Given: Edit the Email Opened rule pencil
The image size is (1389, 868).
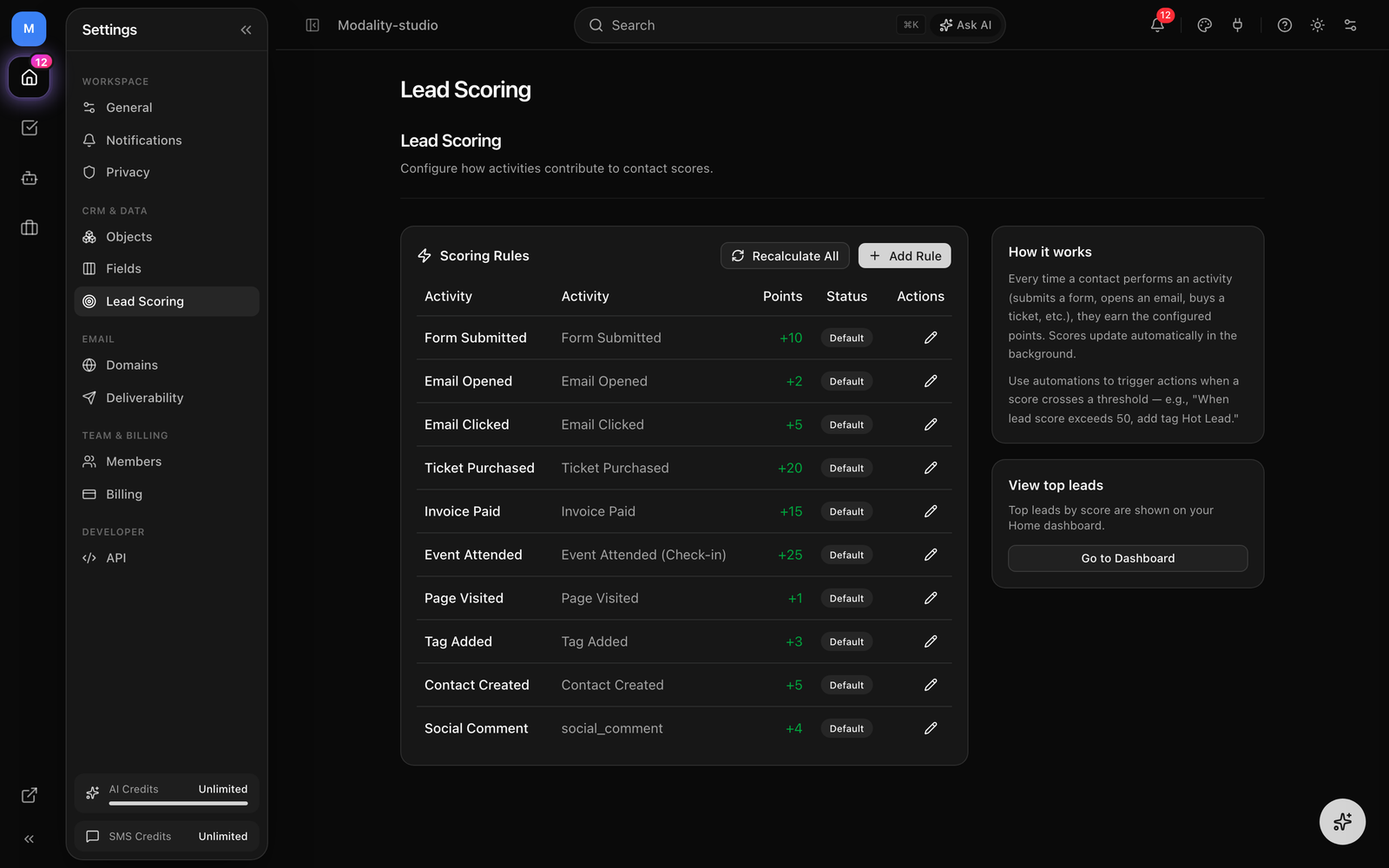Looking at the screenshot, I should [931, 381].
